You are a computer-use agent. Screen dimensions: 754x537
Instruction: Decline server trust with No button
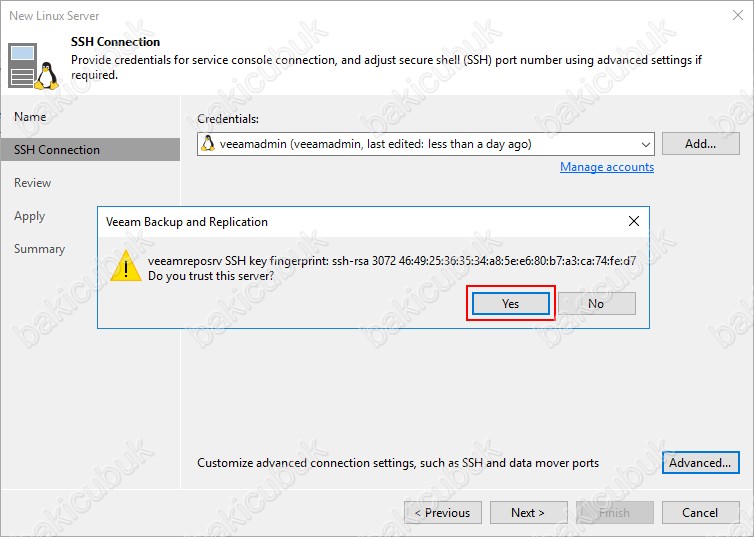tap(597, 303)
